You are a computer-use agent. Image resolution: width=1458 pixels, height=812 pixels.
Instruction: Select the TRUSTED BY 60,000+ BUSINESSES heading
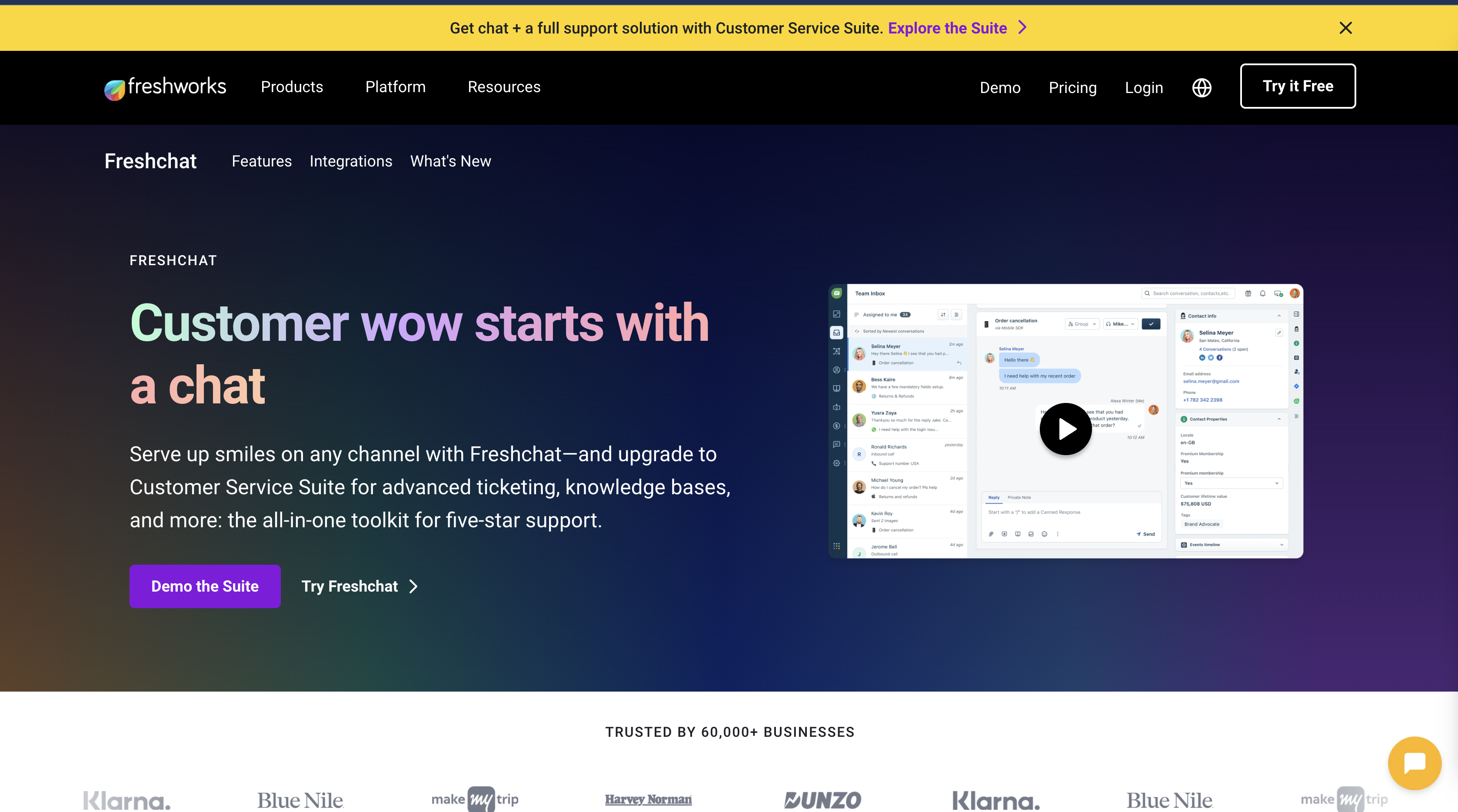tap(729, 732)
